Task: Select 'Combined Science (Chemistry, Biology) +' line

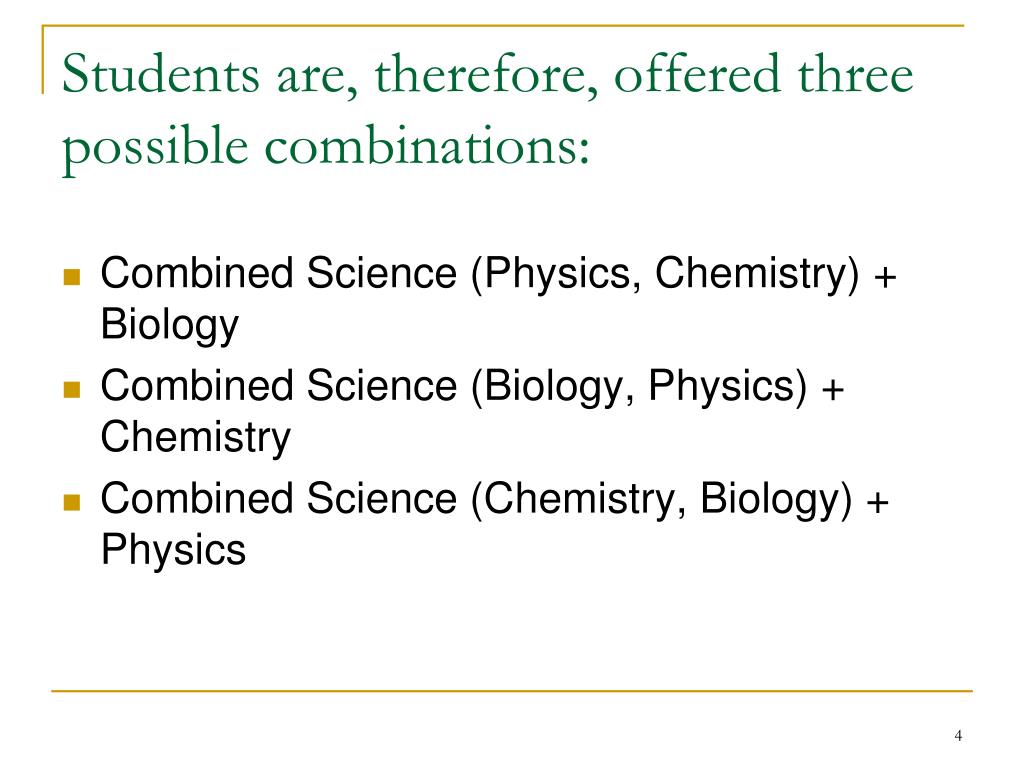Action: pyautogui.click(x=495, y=500)
